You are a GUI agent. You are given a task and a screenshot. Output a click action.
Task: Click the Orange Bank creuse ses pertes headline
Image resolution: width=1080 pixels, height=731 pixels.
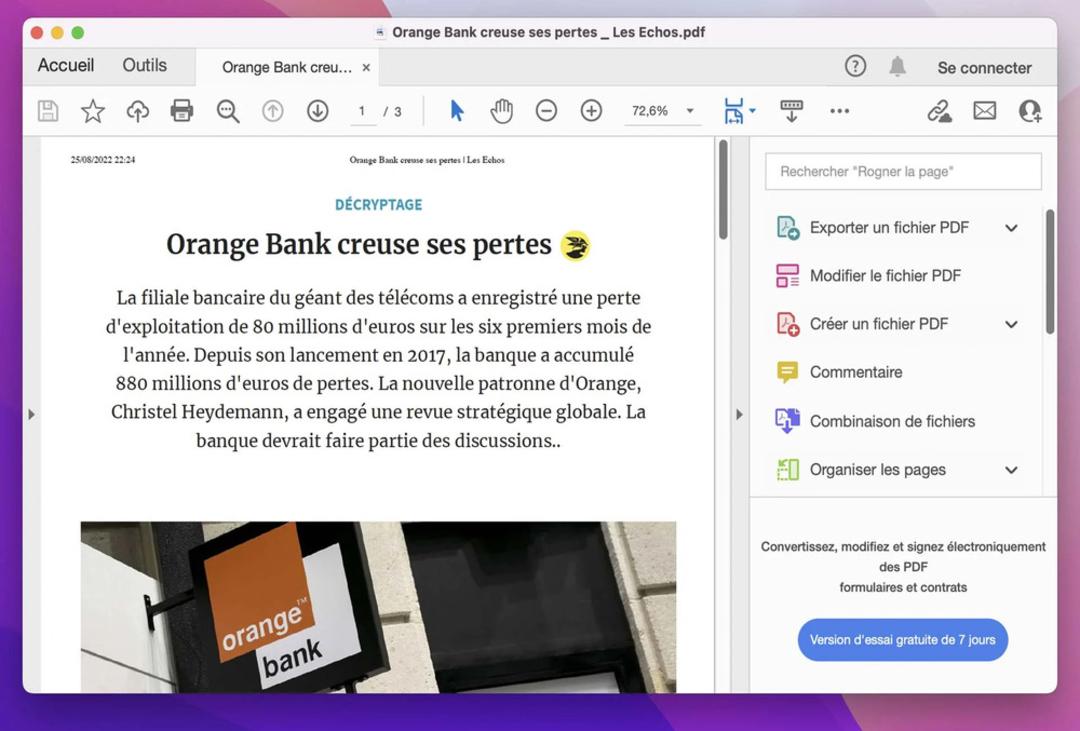click(359, 244)
